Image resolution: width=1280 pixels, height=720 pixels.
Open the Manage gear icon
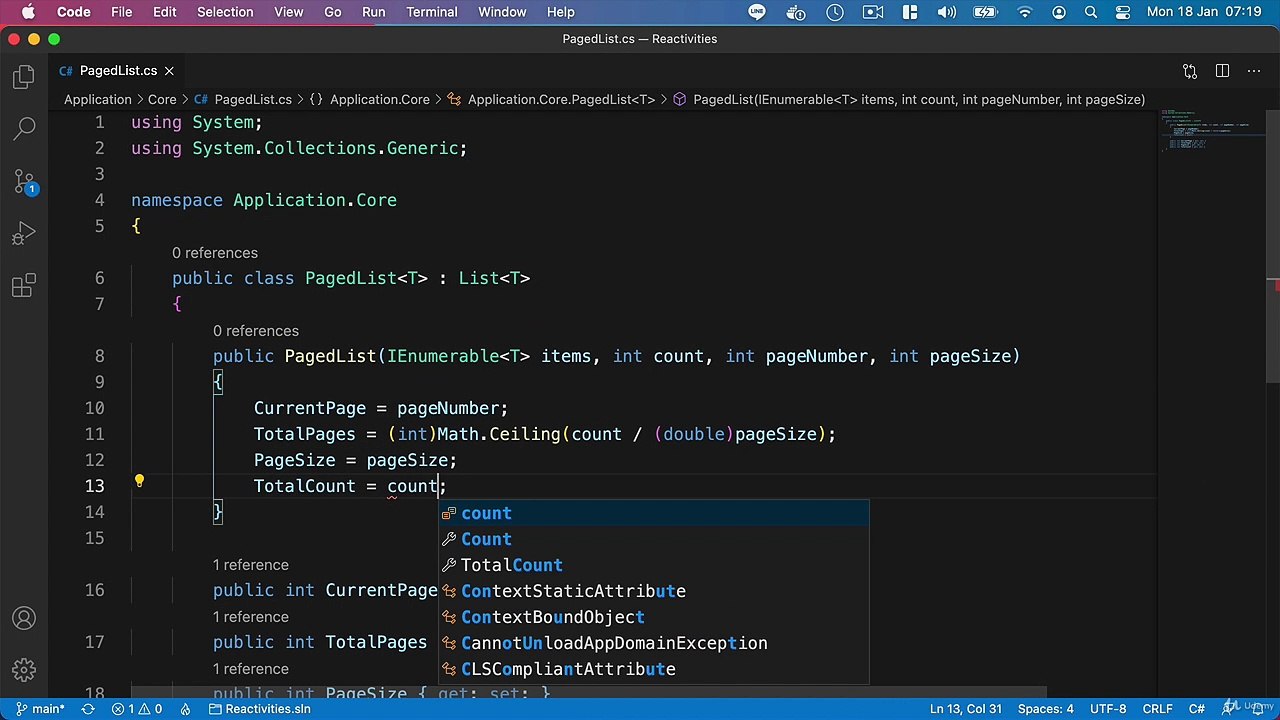[x=24, y=670]
